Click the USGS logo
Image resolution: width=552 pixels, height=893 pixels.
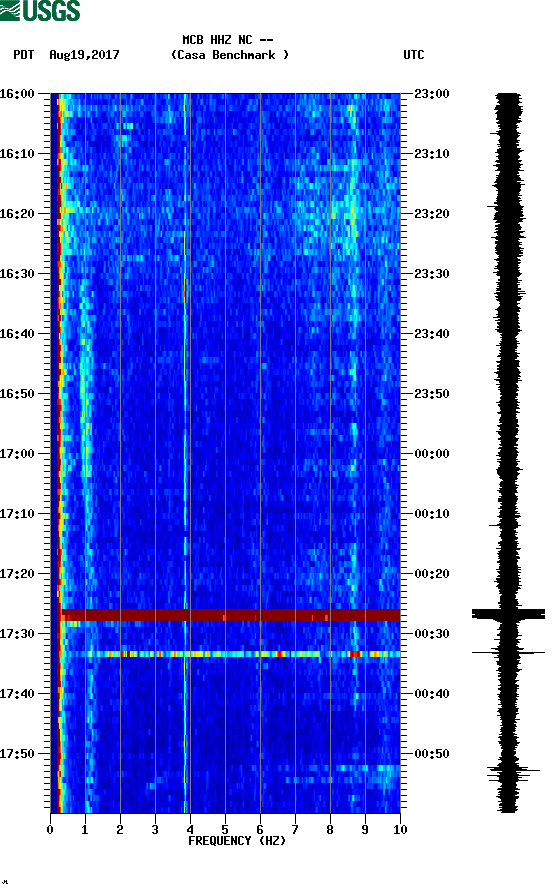(40, 10)
